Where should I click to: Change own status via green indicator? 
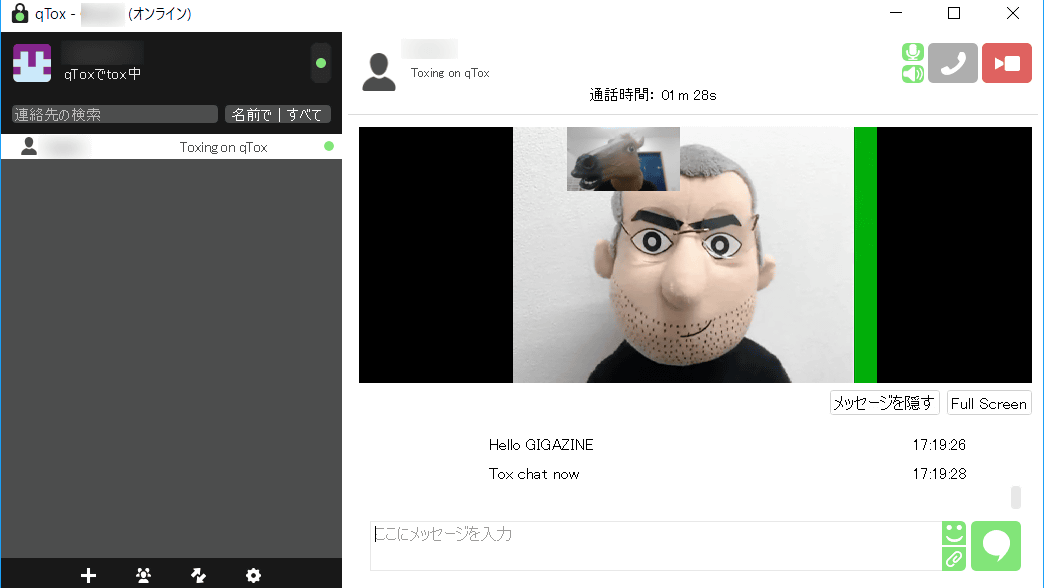[321, 63]
